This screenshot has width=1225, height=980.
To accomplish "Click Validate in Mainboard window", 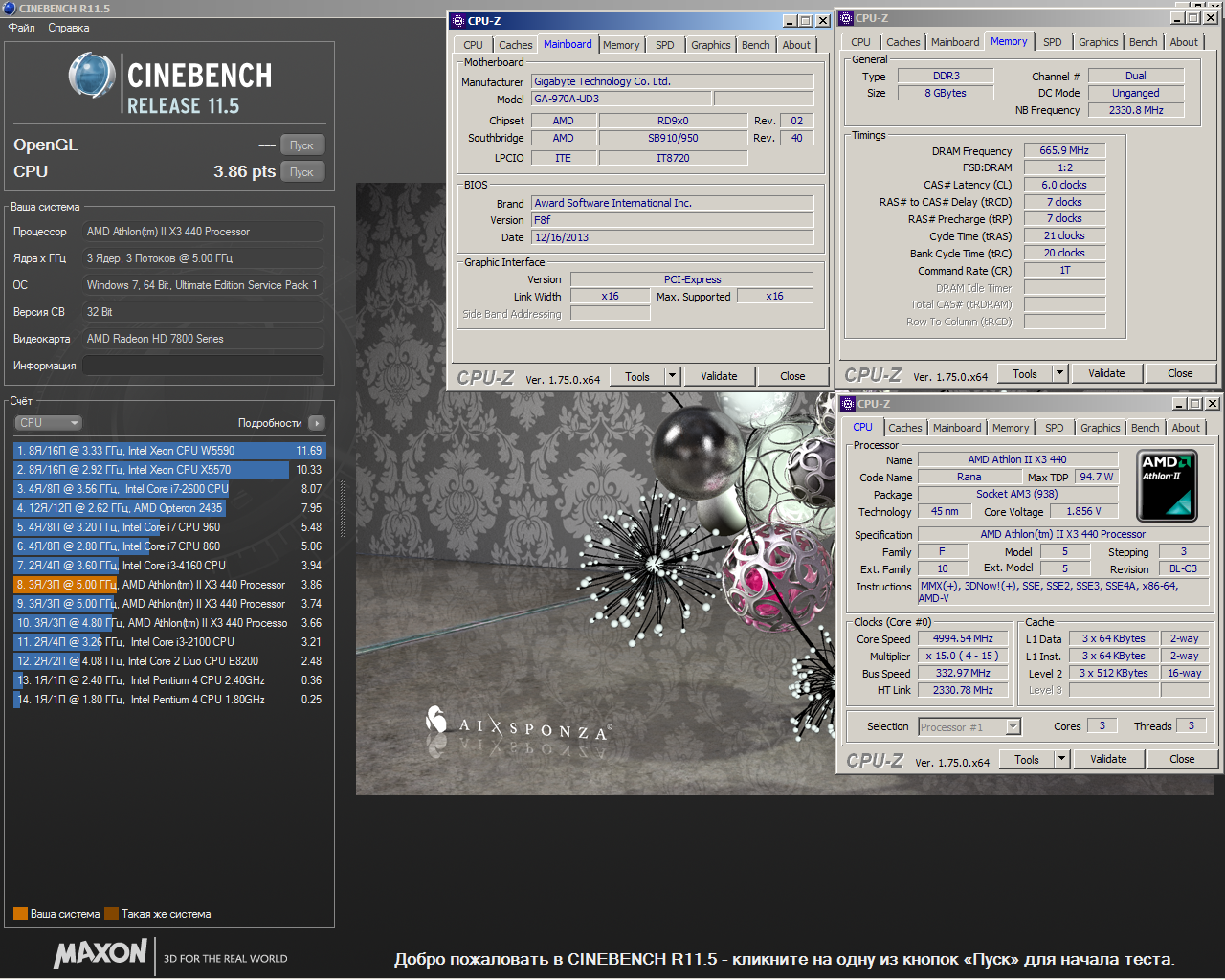I will (719, 376).
